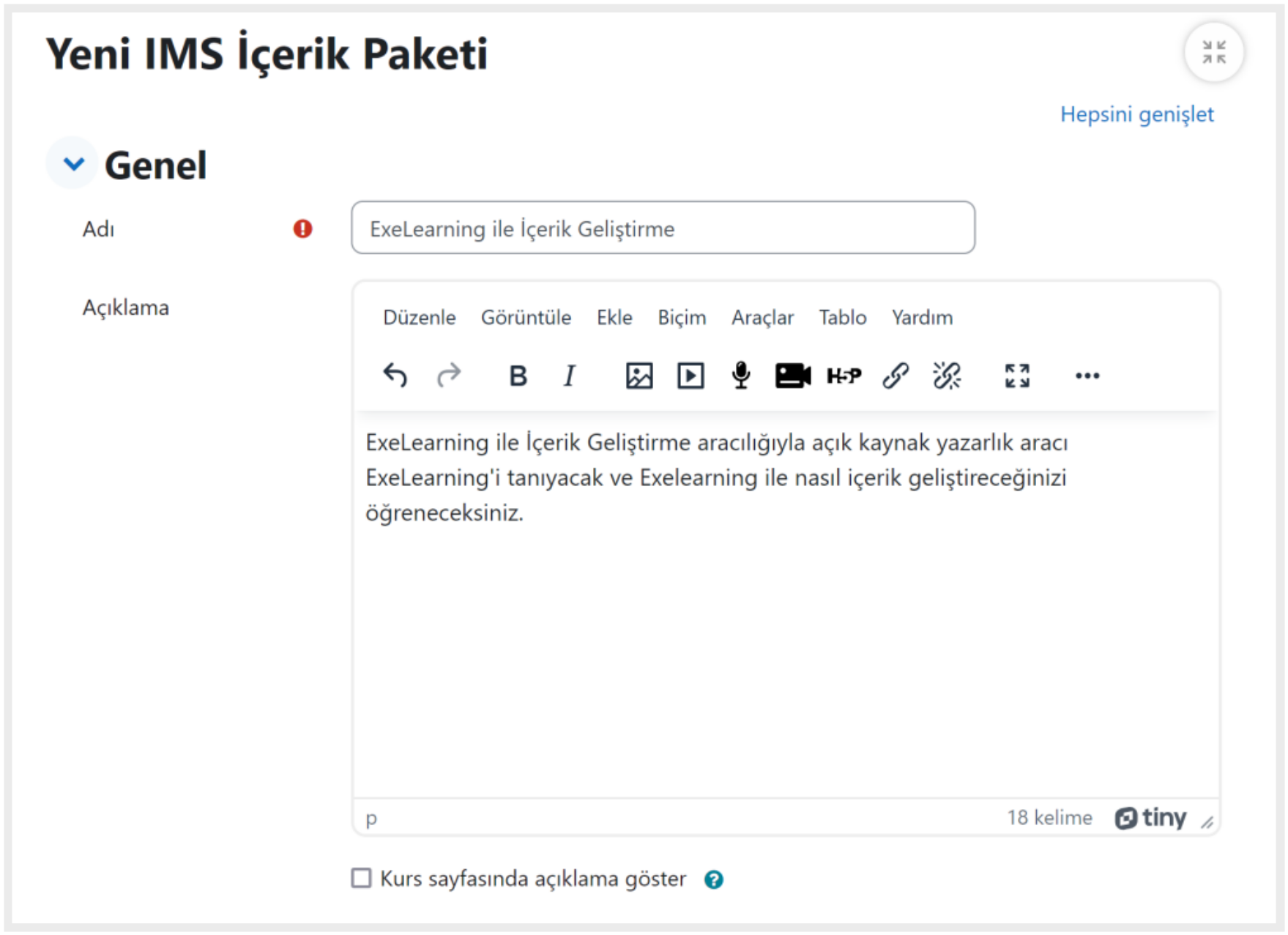Record video with the camera icon
Viewport: 1288px width, 935px height.
pyautogui.click(x=792, y=376)
